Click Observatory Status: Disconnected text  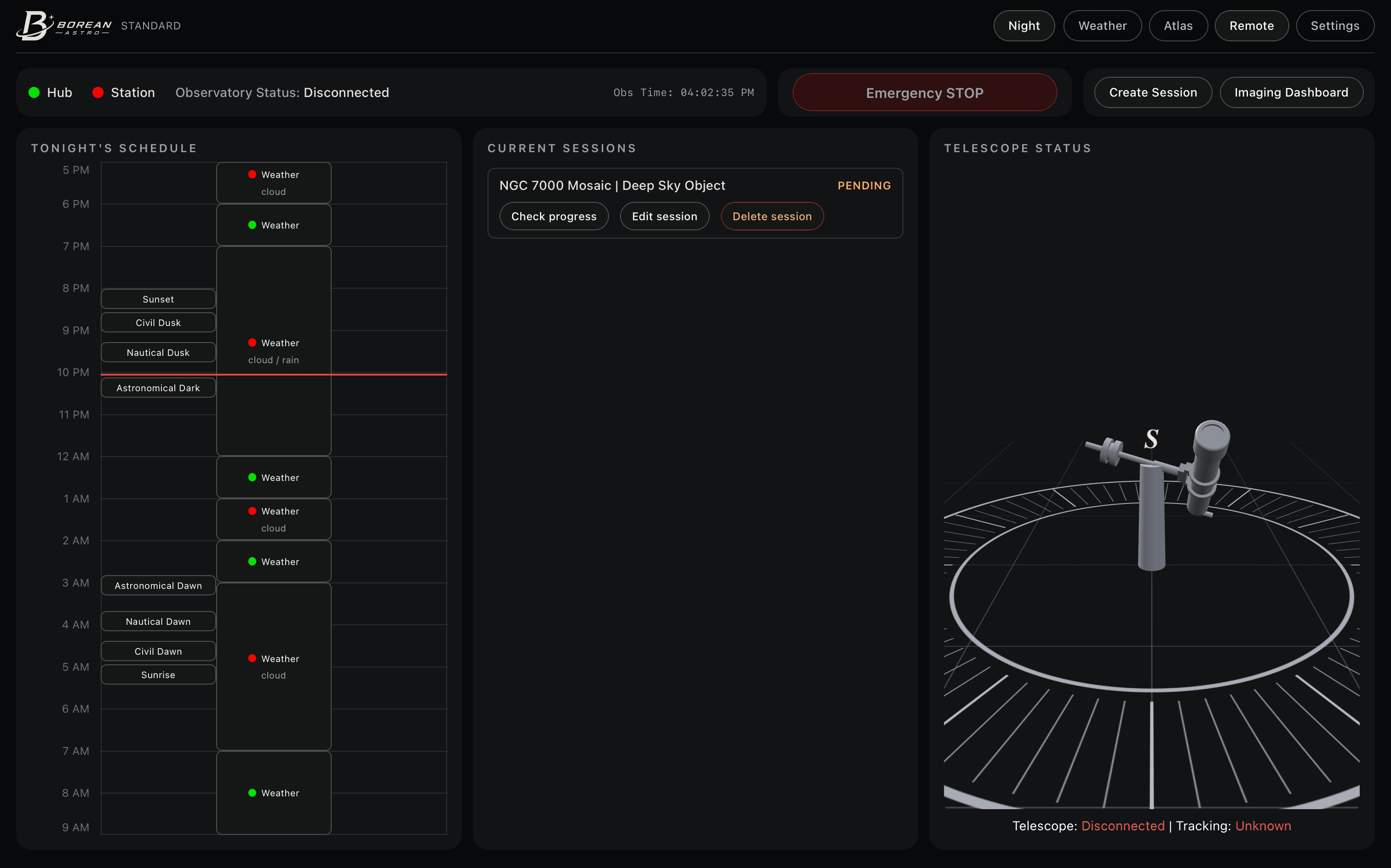(x=282, y=92)
